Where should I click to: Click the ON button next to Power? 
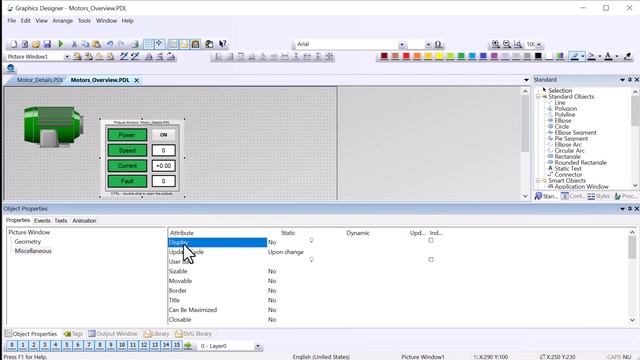[163, 135]
